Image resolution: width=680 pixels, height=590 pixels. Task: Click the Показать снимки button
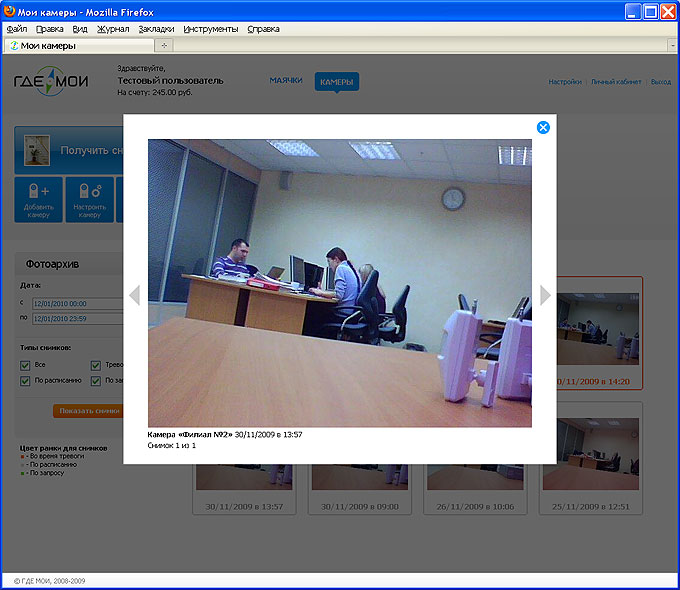[x=88, y=411]
